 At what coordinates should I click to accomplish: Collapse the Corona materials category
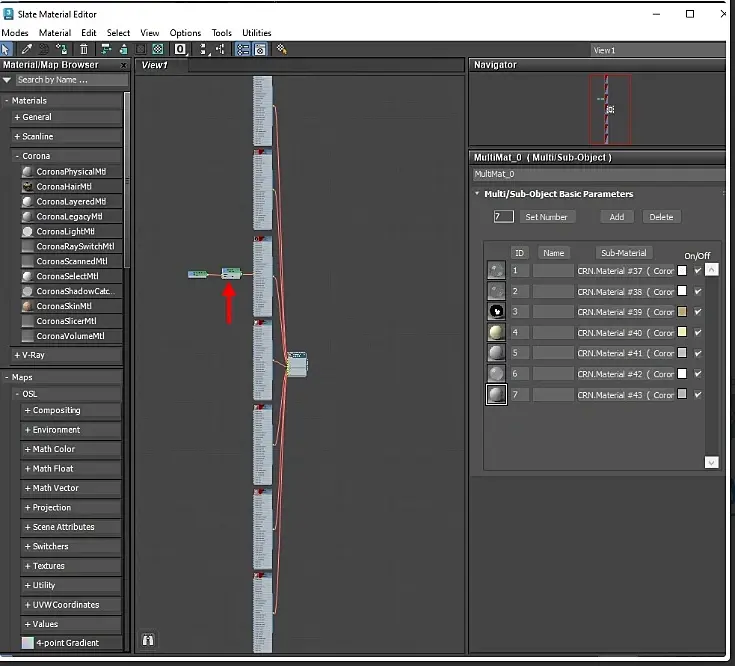[17, 156]
